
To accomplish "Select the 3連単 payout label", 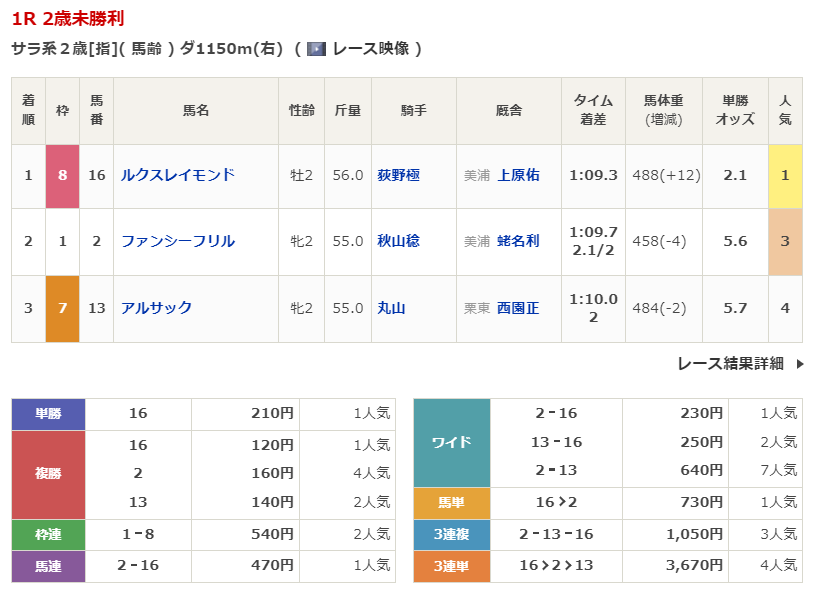I will [x=451, y=566].
